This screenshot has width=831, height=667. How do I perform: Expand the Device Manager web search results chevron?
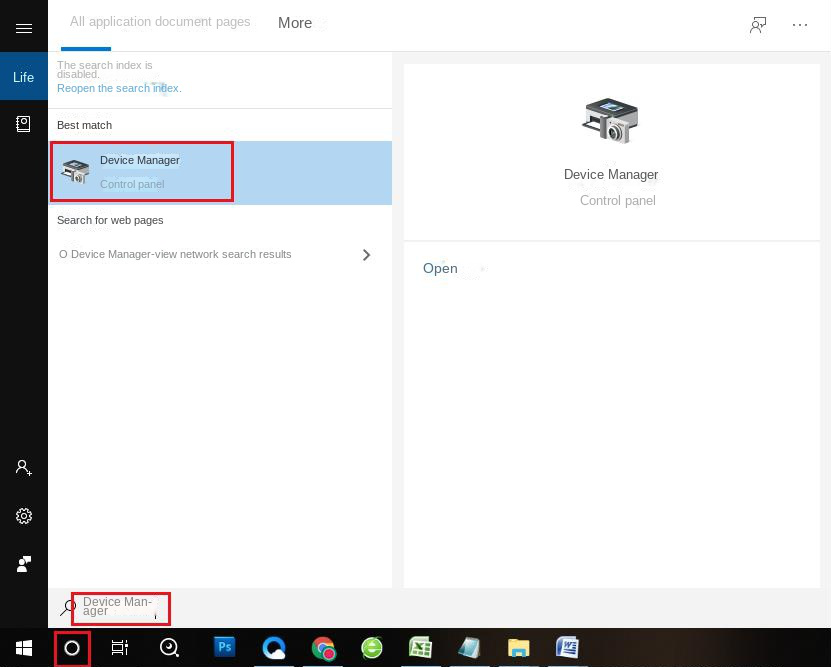click(366, 254)
